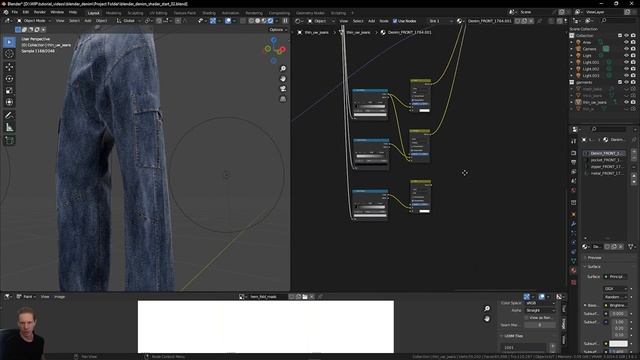Screen dimensions: 640x360
Task: Click Subsurface color white swatch
Action: [618, 344]
